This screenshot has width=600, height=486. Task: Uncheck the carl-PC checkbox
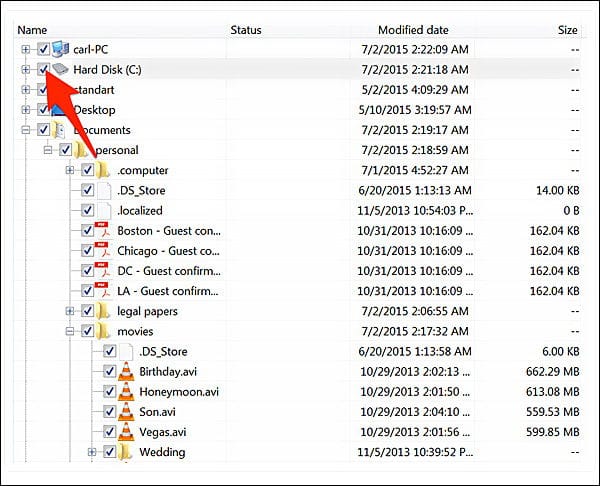pos(43,49)
